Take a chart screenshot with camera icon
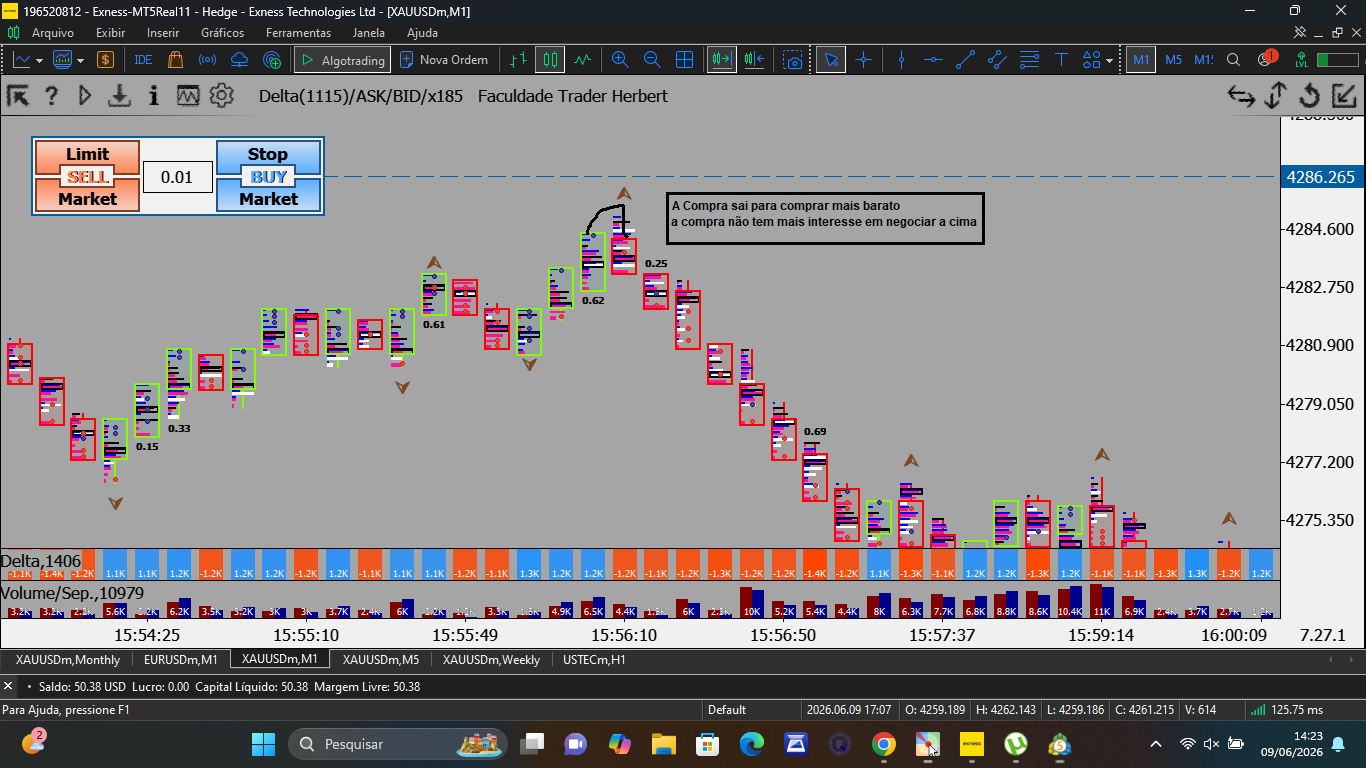 pyautogui.click(x=793, y=60)
